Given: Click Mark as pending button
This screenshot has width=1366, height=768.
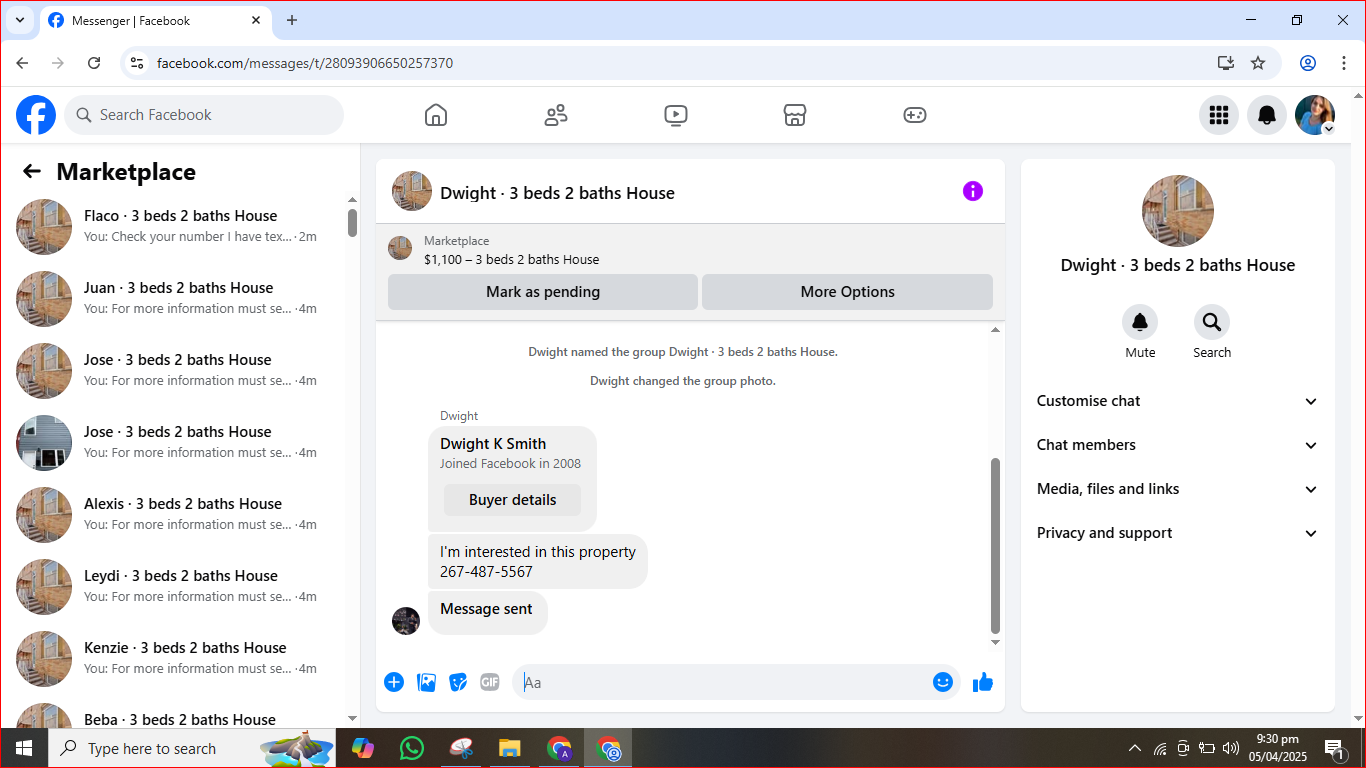Looking at the screenshot, I should [543, 292].
